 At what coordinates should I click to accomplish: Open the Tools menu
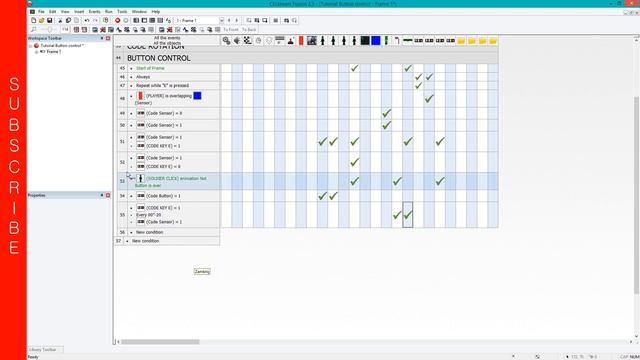[x=122, y=12]
